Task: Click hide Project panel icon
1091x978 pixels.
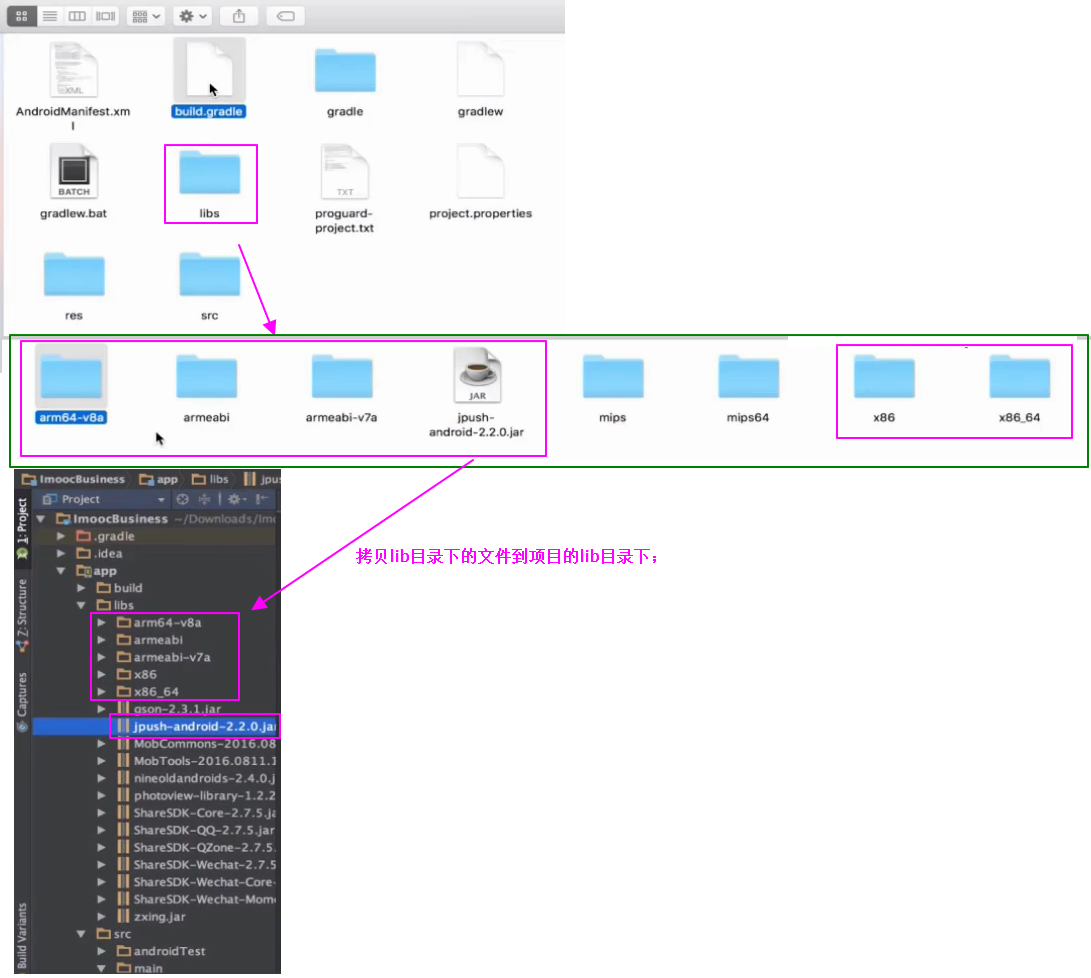Action: tap(262, 499)
